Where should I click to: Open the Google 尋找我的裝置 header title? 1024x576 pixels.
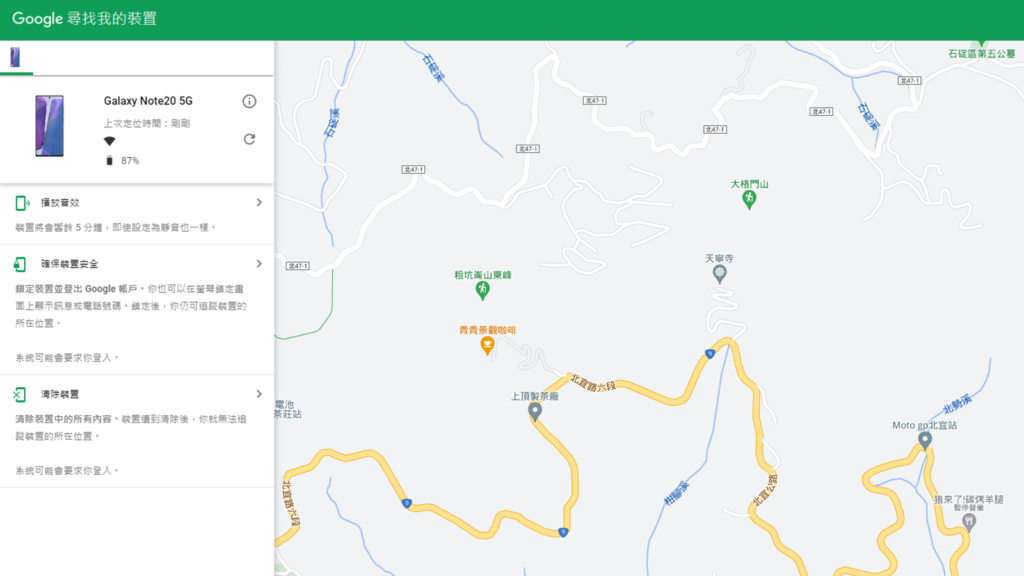point(85,18)
